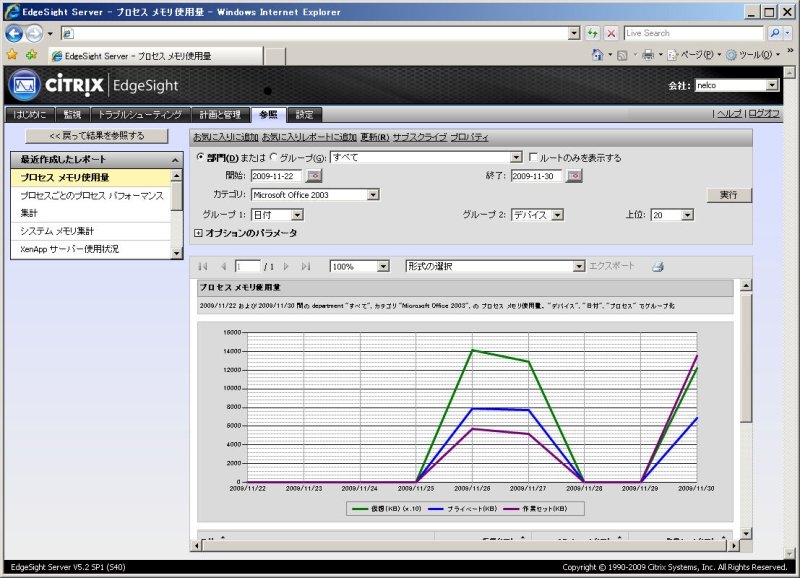Screen dimensions: 800x578
Task: Click the report printer icon beside エクスポート
Action: click(x=658, y=266)
